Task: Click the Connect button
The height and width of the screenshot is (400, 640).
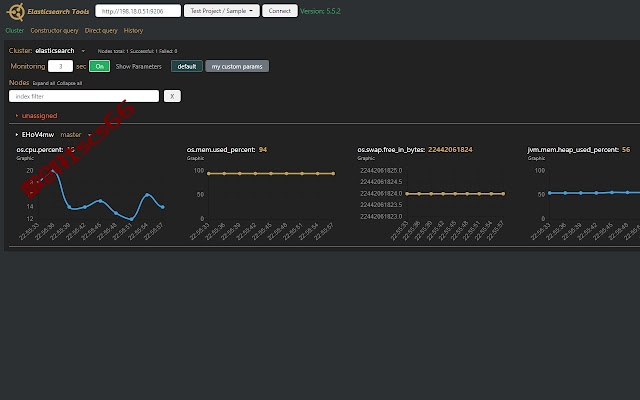Action: point(280,11)
